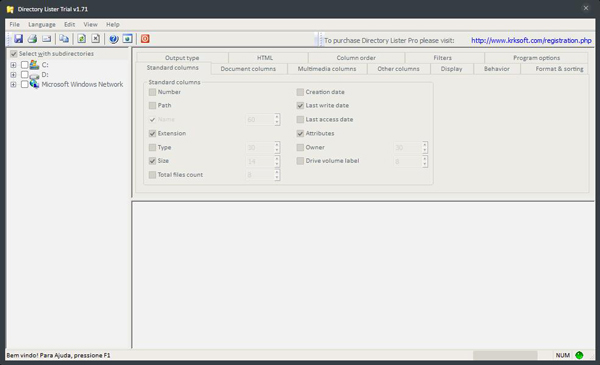Enable Creation date checkbox
600x365 pixels.
pyautogui.click(x=300, y=92)
